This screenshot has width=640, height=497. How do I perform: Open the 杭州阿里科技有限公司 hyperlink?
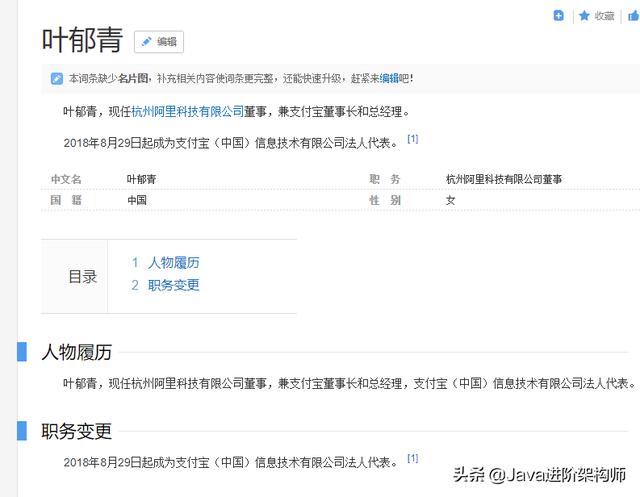tap(187, 112)
